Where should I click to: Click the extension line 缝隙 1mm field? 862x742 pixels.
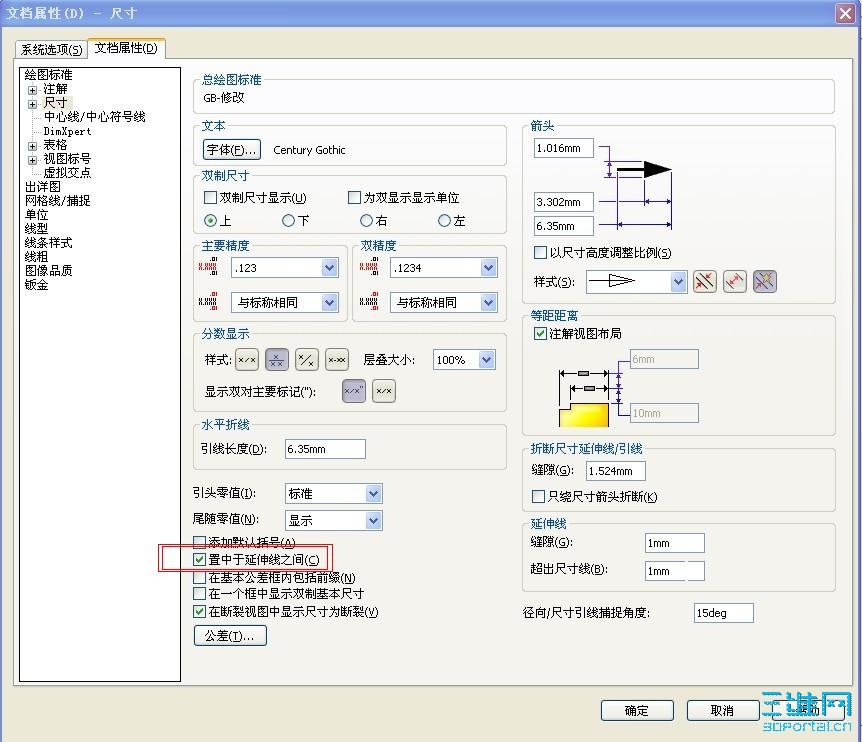(x=675, y=543)
